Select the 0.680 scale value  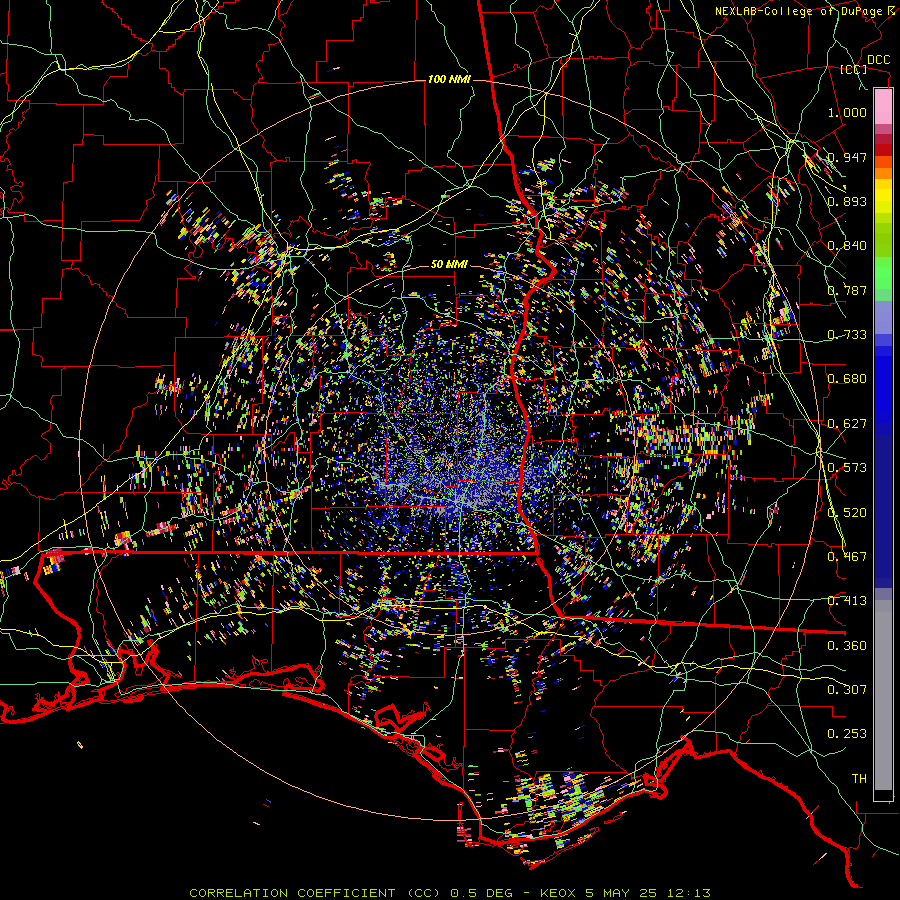(847, 379)
